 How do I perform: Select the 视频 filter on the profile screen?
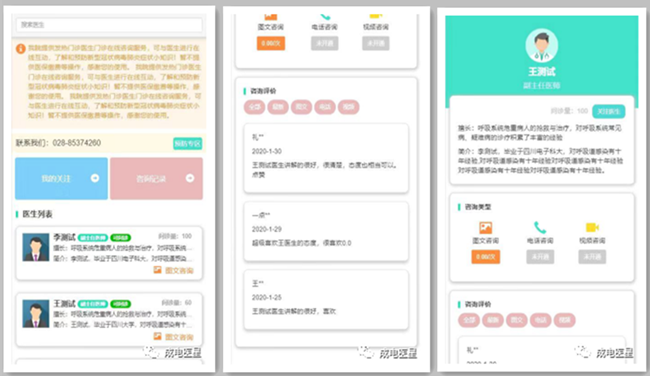(564, 320)
